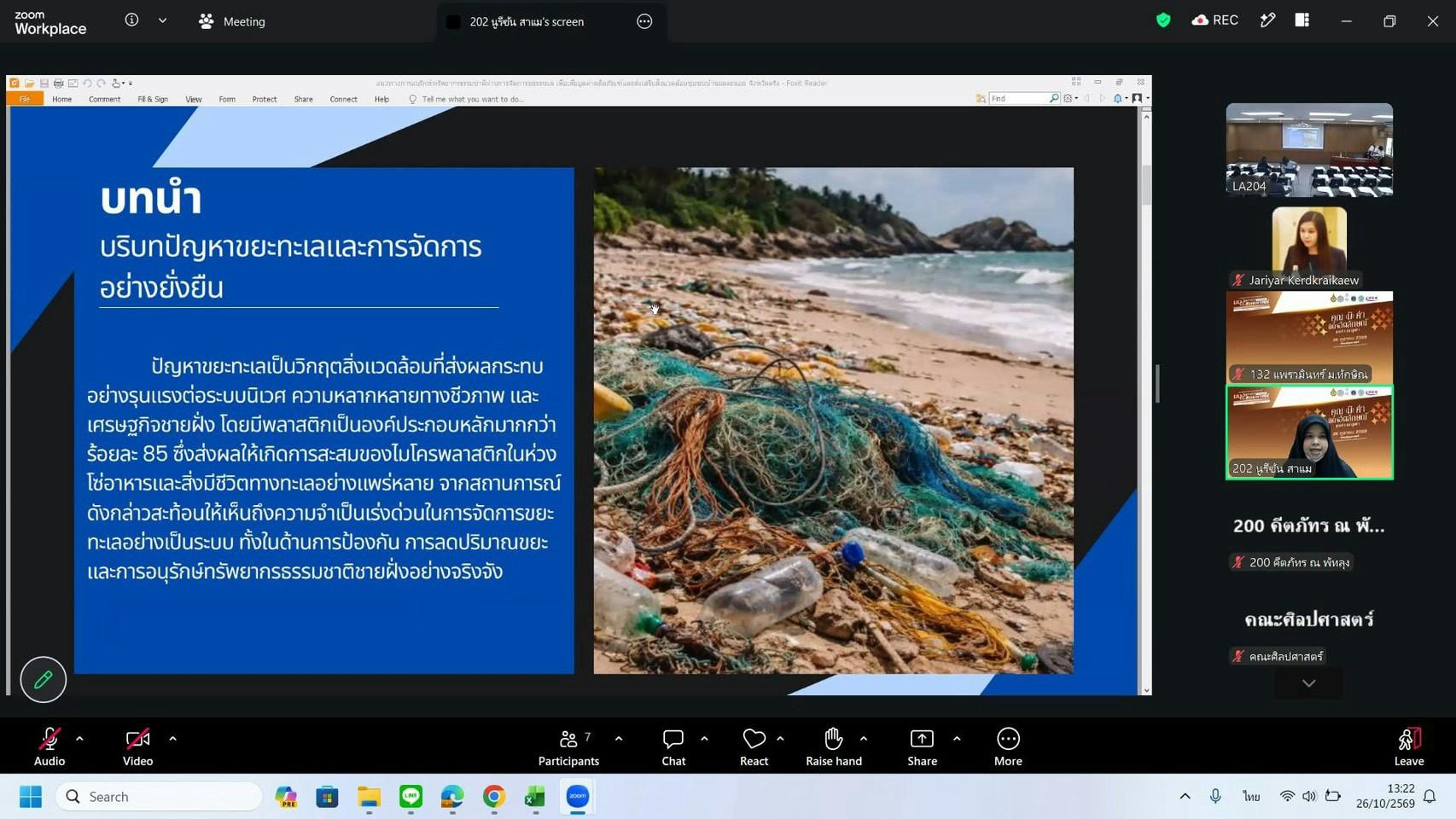Raise hand in the meeting
Image resolution: width=1456 pixels, height=819 pixels.
coord(834,746)
